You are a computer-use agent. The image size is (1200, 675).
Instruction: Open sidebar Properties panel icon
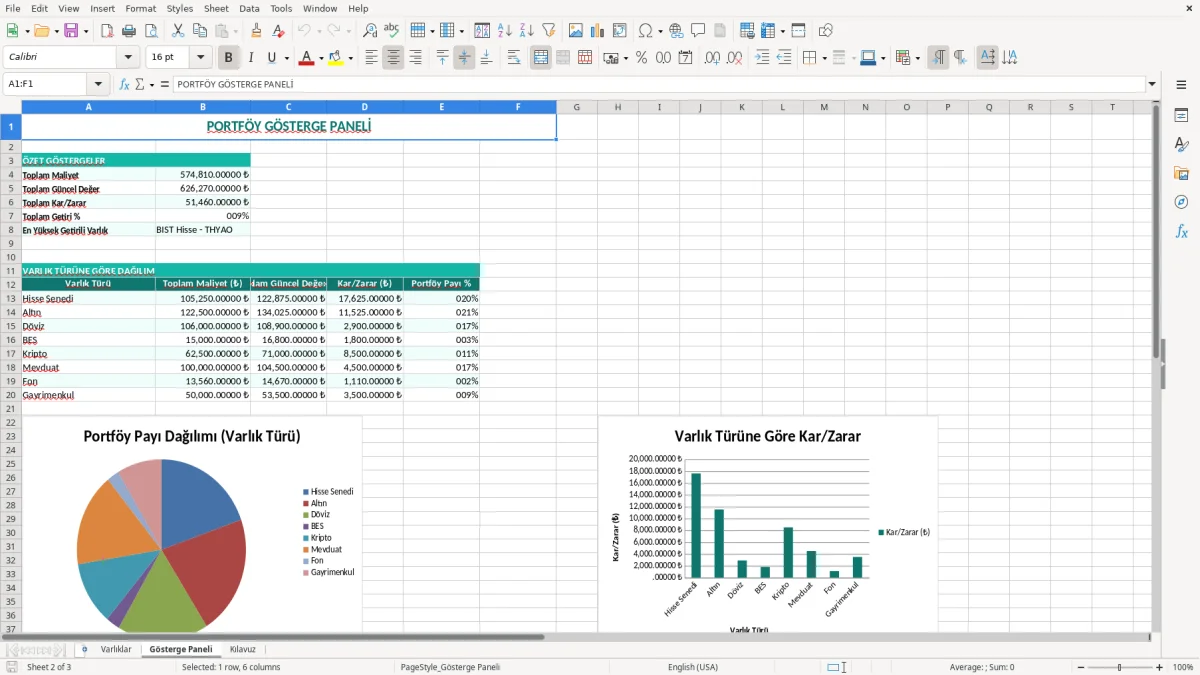[x=1181, y=115]
